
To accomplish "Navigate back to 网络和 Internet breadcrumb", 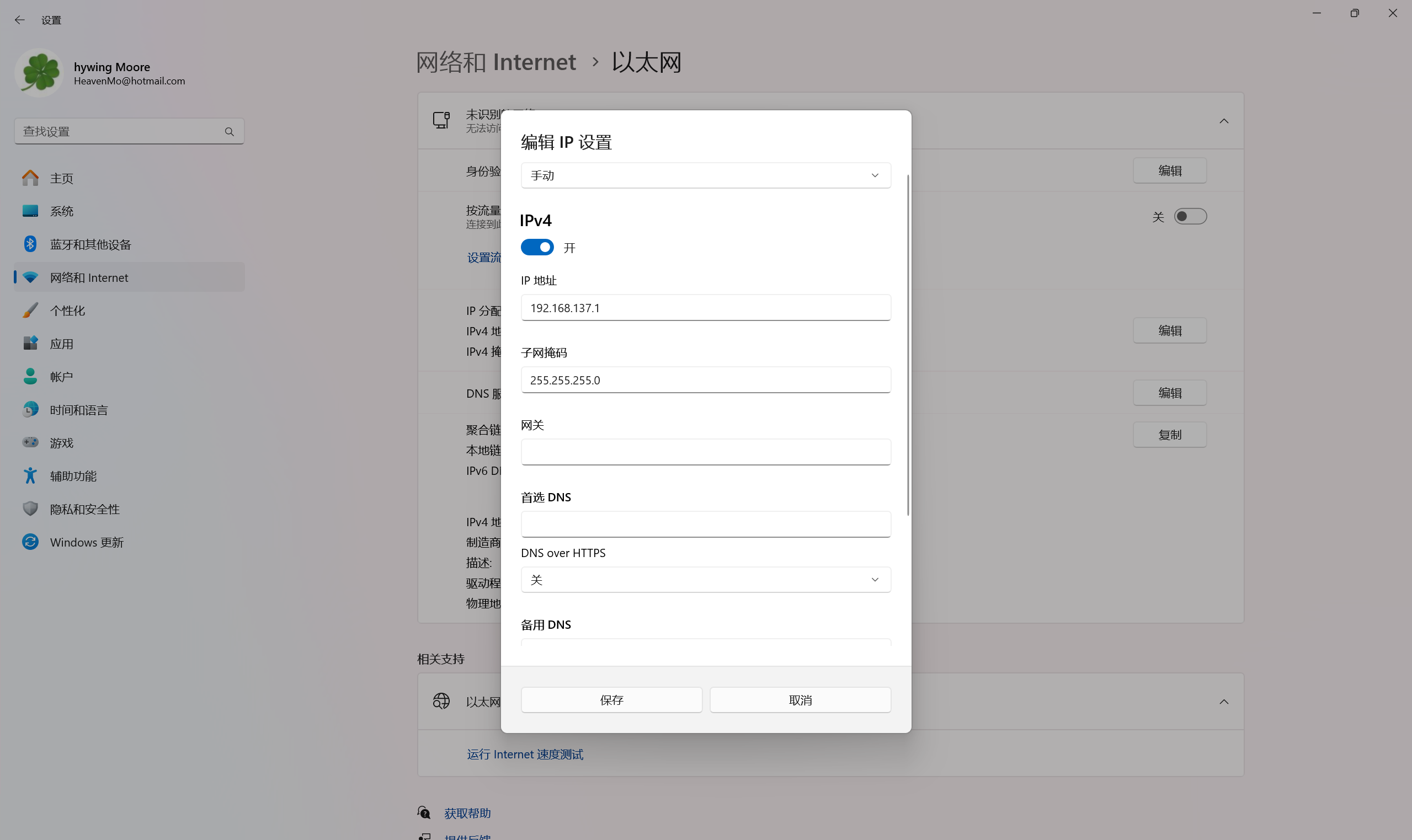I will click(495, 62).
